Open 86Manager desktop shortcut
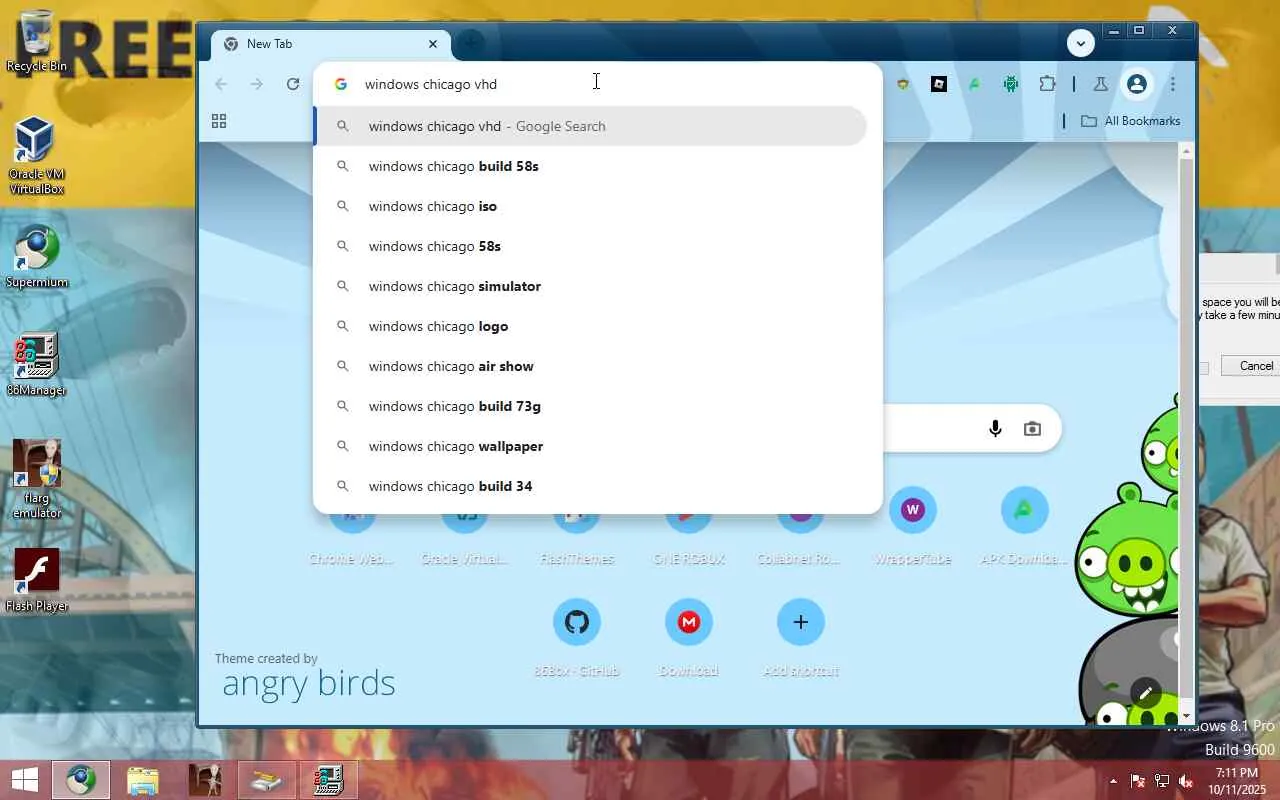 37,364
